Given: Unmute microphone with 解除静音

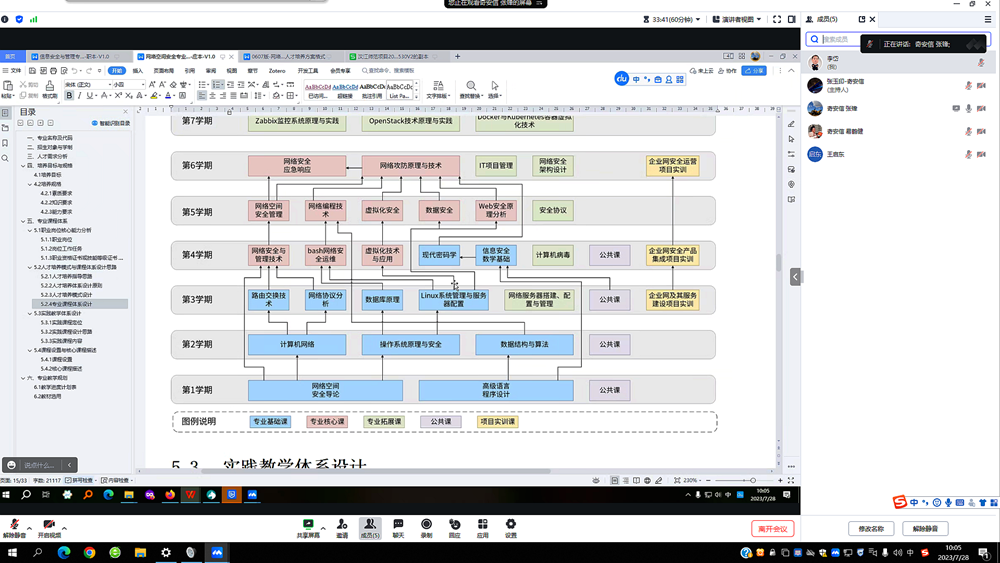Looking at the screenshot, I should 14,527.
